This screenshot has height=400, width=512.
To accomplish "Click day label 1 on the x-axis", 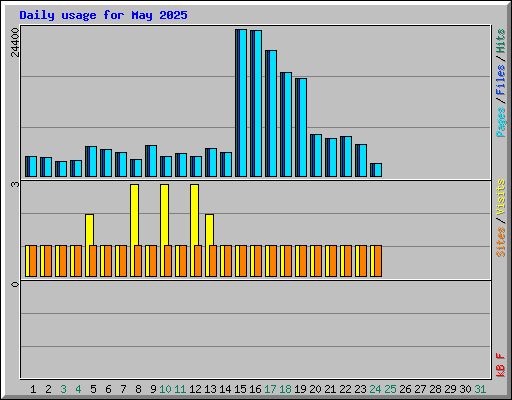I will (33, 389).
